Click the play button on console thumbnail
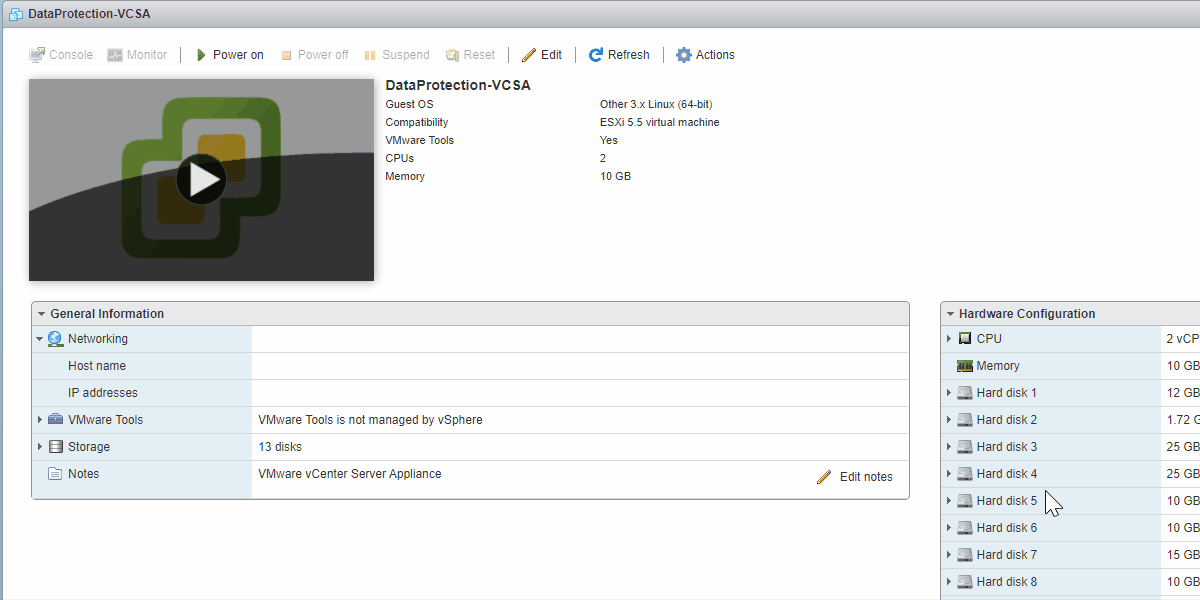Image resolution: width=1200 pixels, height=600 pixels. pyautogui.click(x=201, y=180)
